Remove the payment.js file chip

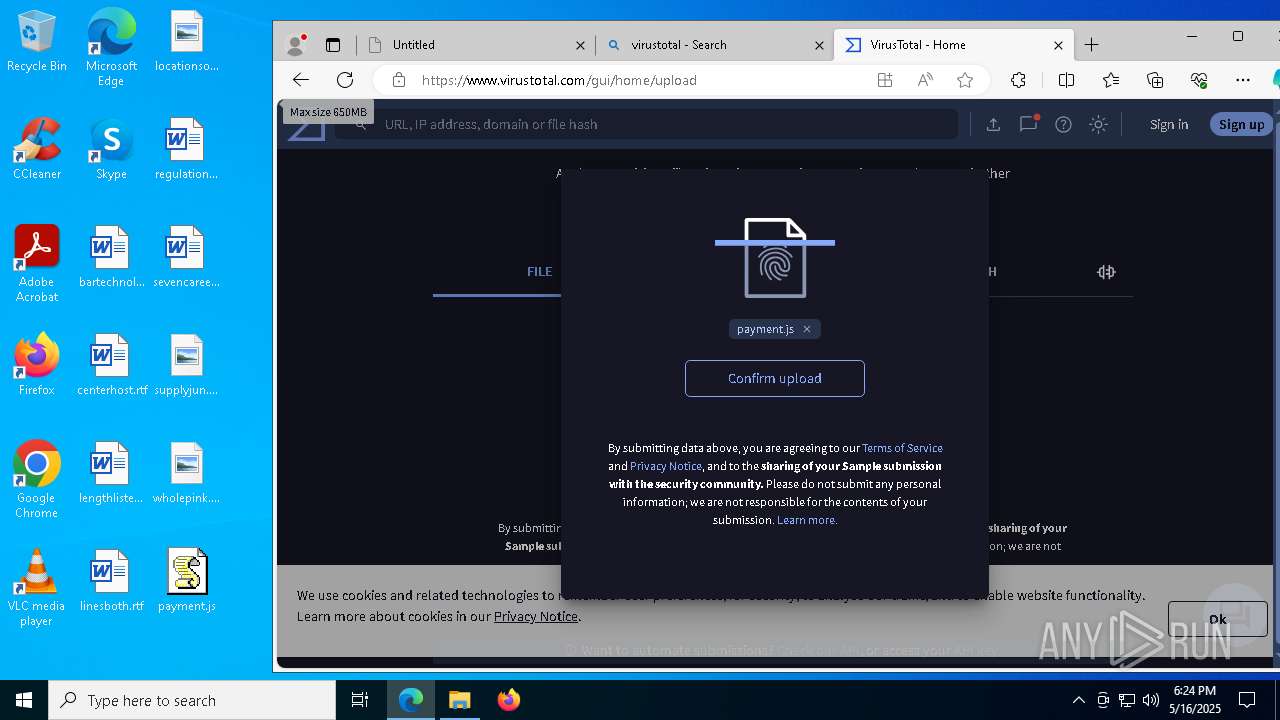807,329
